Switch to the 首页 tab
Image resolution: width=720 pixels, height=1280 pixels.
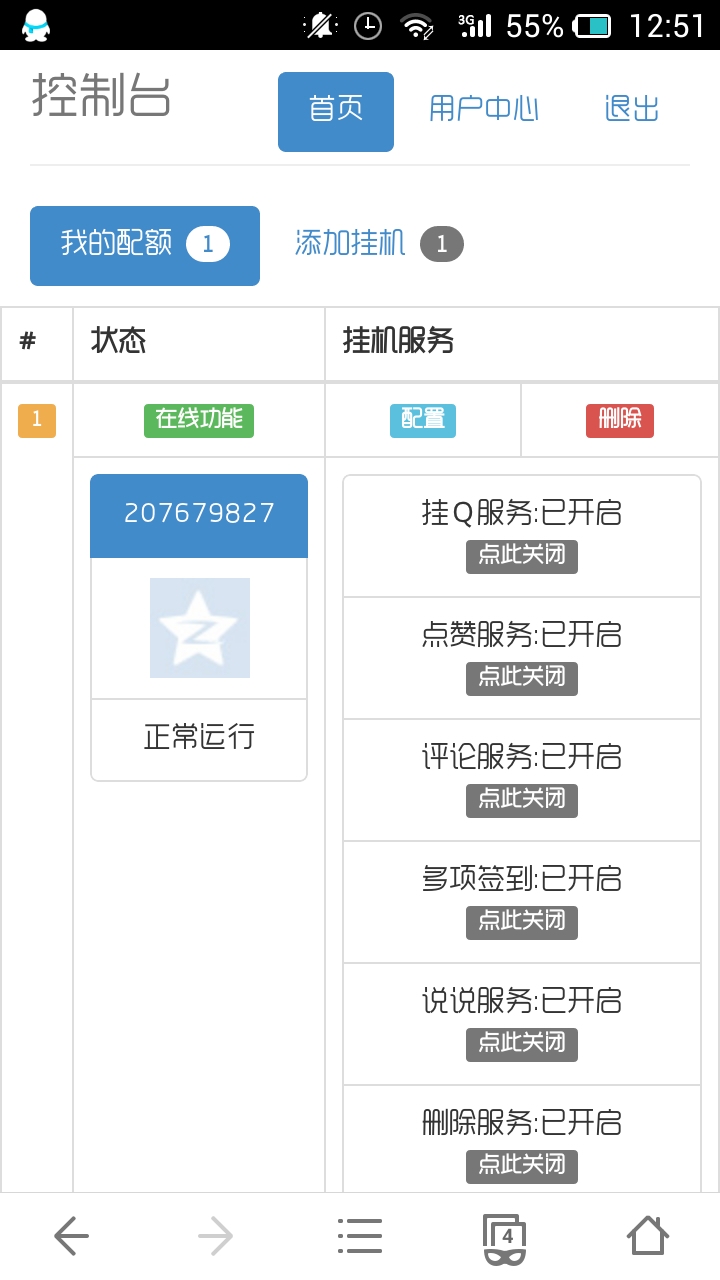[336, 111]
